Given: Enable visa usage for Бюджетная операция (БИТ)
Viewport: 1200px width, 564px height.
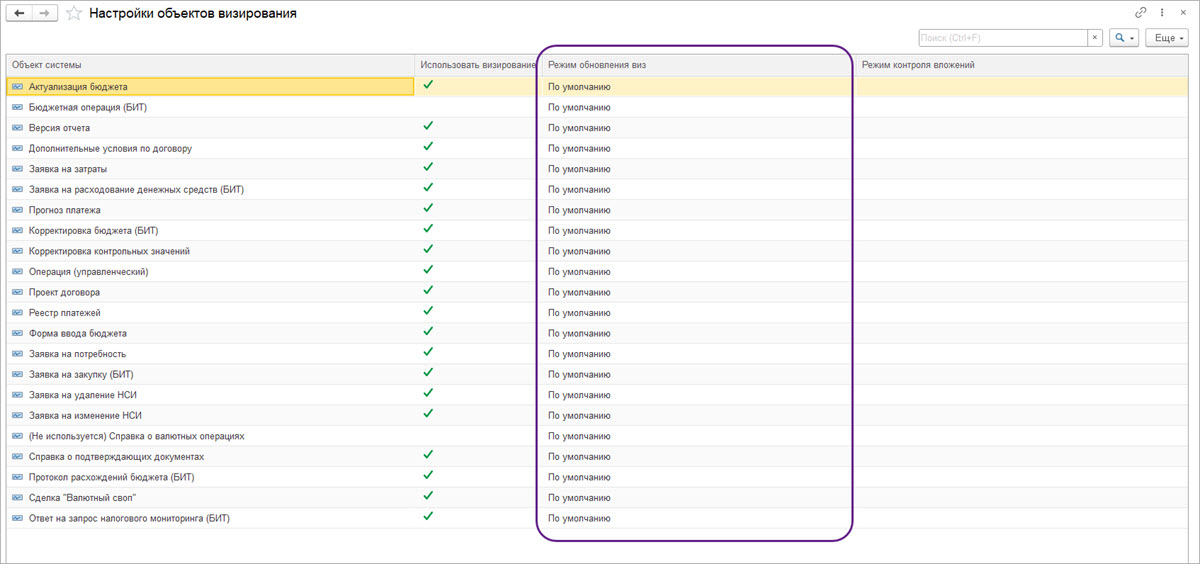Looking at the screenshot, I should tap(428, 107).
